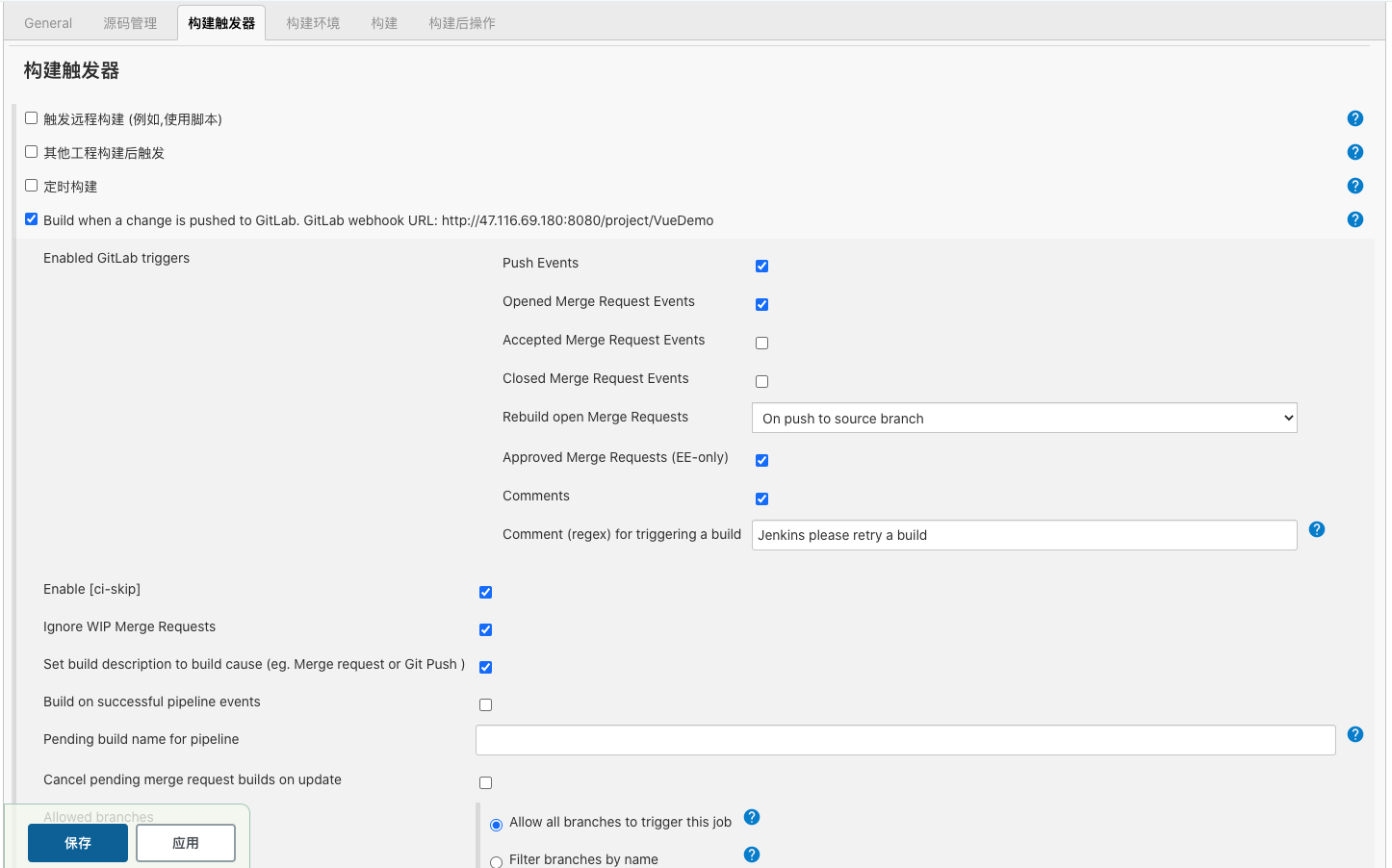The height and width of the screenshot is (868, 1392).
Task: Click help icon beside comment regex field
Action: (1316, 529)
